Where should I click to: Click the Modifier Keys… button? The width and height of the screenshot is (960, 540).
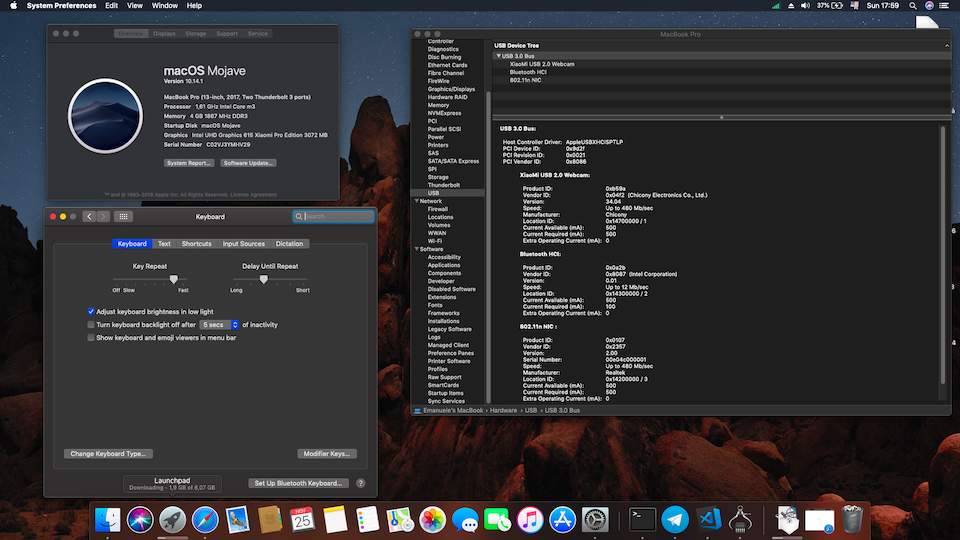326,454
